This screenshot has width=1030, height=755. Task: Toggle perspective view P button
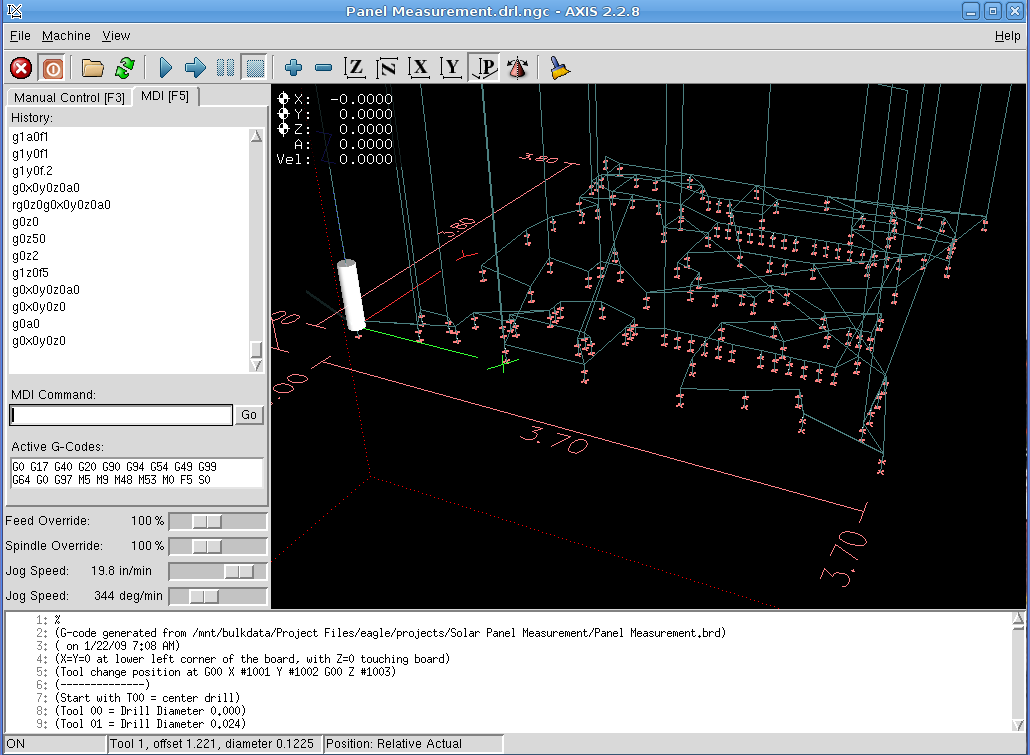[x=485, y=68]
